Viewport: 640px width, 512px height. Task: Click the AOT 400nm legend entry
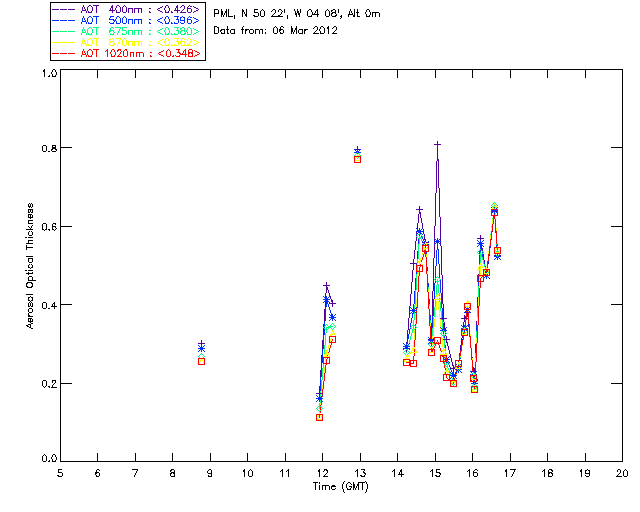(x=140, y=9)
